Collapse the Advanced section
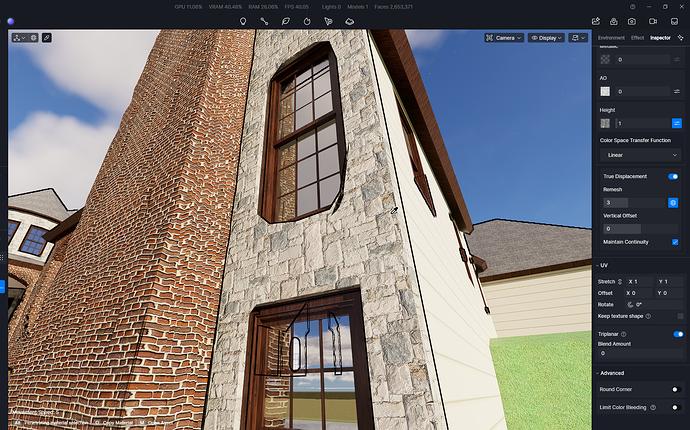690x430 pixels. [x=598, y=373]
